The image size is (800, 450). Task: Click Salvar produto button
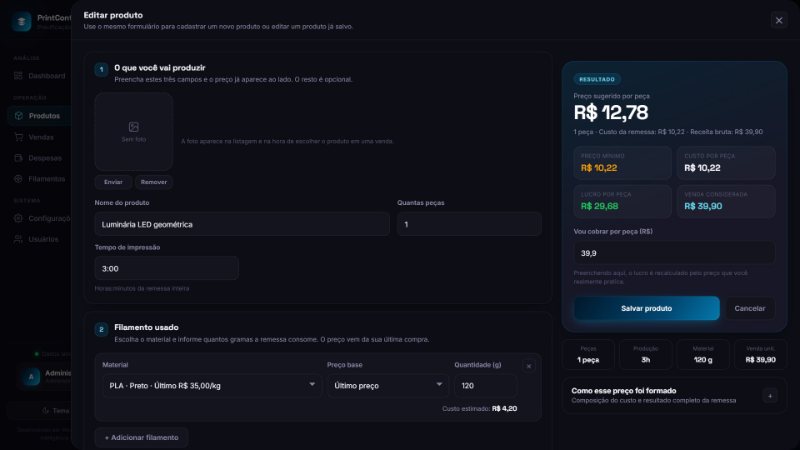click(x=646, y=308)
